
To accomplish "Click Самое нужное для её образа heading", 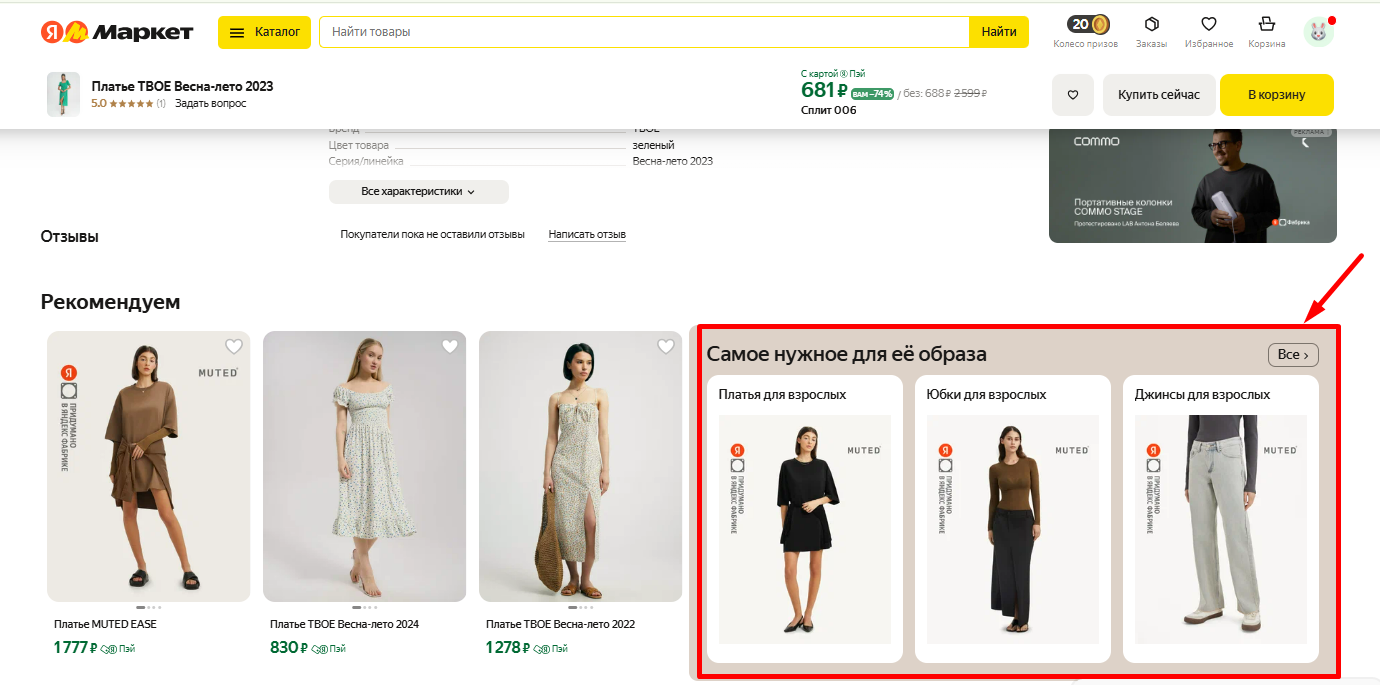I will click(847, 354).
